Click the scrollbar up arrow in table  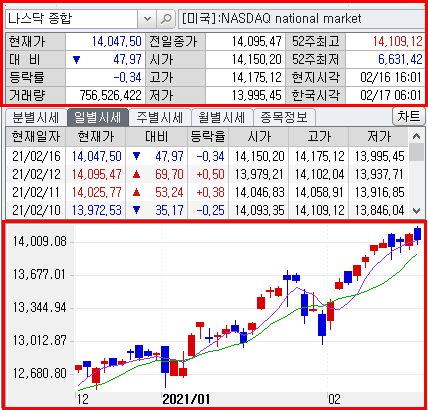[x=416, y=136]
